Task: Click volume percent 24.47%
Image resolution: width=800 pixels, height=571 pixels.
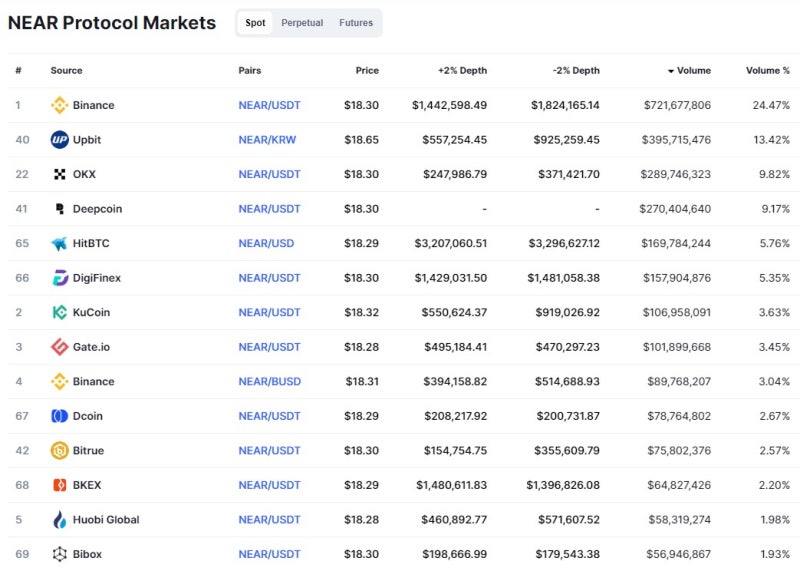Action: click(x=771, y=105)
